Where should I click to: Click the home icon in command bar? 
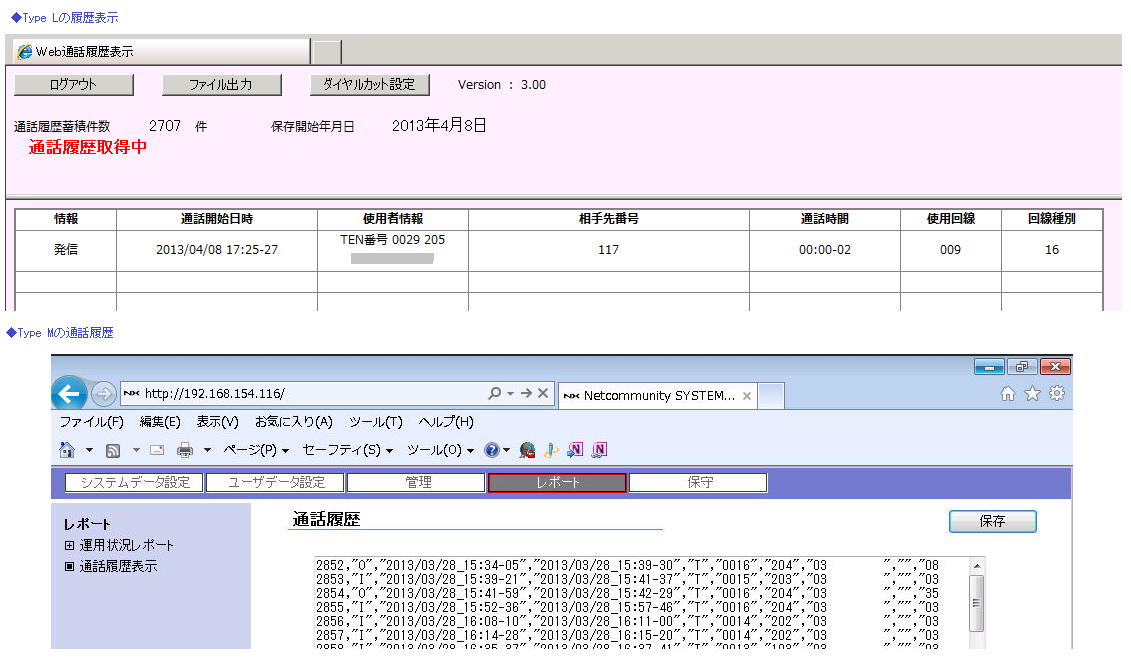click(67, 450)
